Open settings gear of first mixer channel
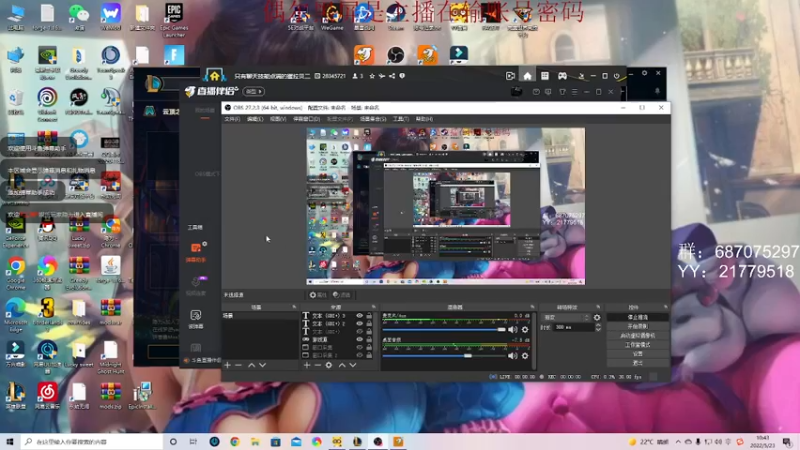 pyautogui.click(x=525, y=330)
